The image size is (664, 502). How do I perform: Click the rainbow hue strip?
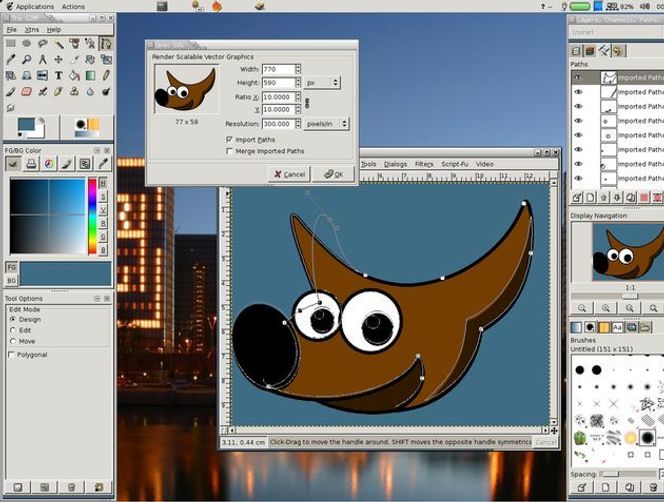pos(92,216)
